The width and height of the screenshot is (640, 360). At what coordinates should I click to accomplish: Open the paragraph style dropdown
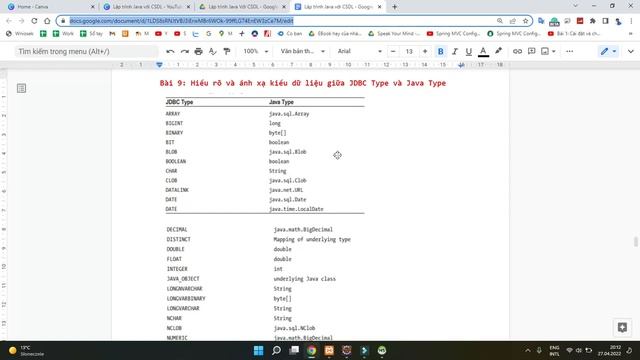(302, 51)
